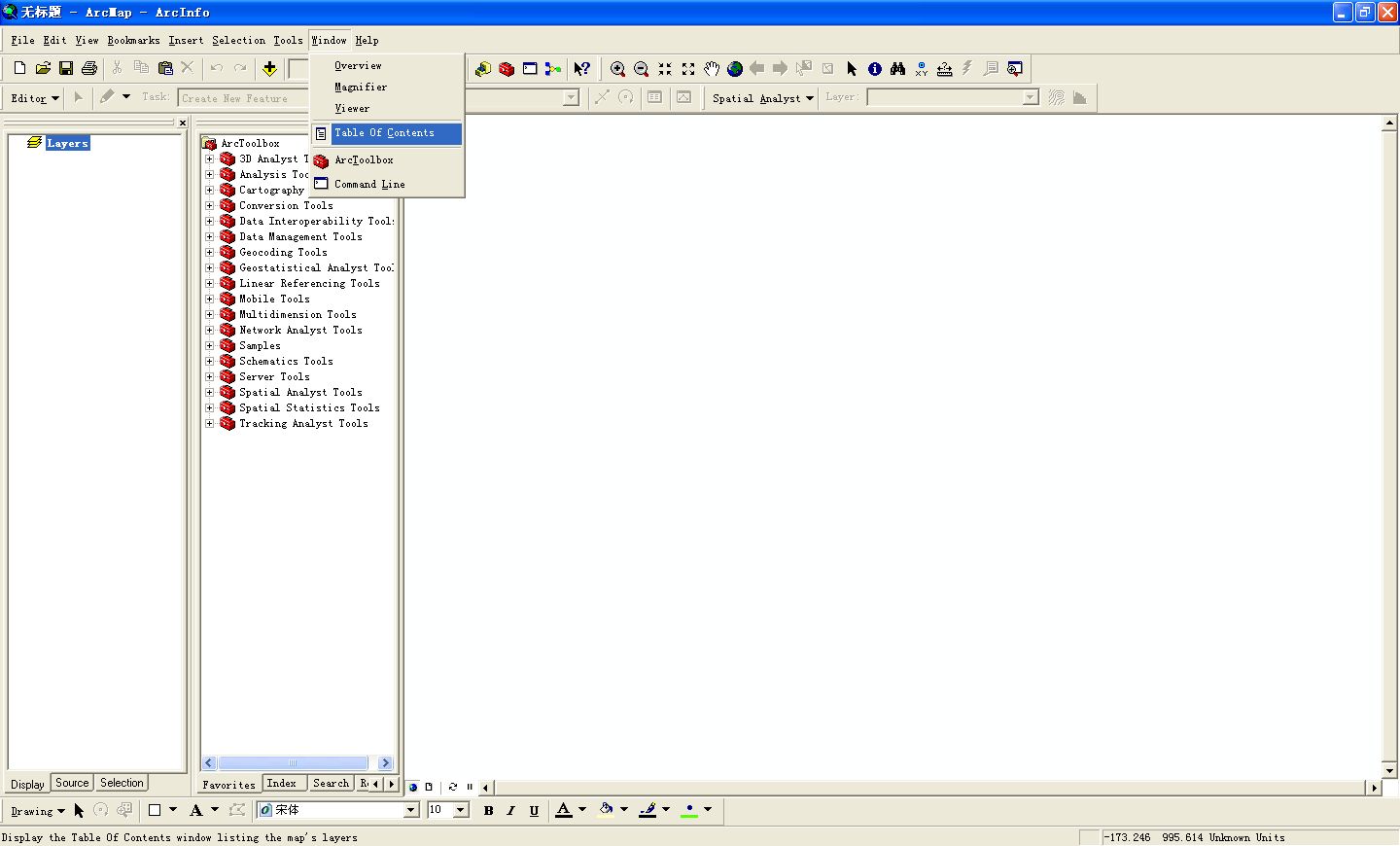This screenshot has height=846, width=1400.
Task: Click the map scale input box
Action: 298,68
